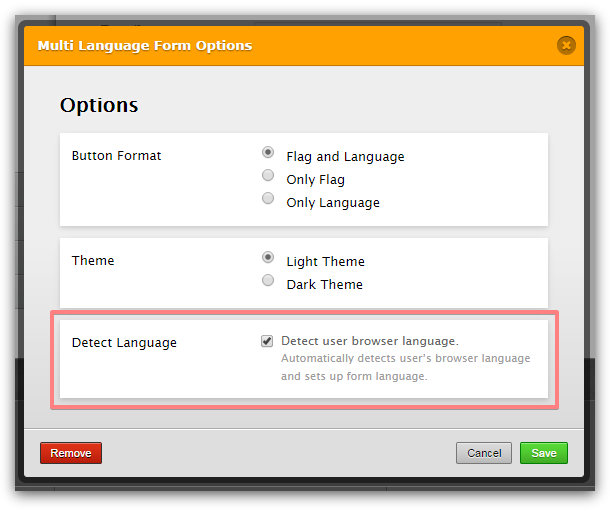The image size is (610, 511).
Task: Pick the Only Language radio button
Action: pyautogui.click(x=268, y=199)
